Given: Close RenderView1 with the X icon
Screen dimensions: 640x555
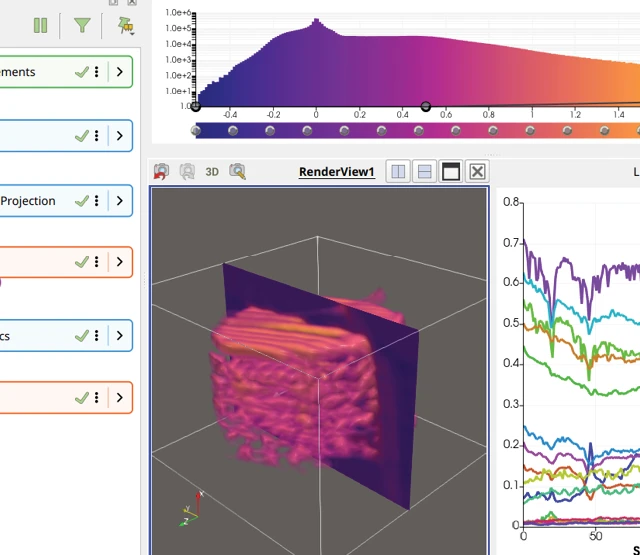Looking at the screenshot, I should tap(477, 171).
